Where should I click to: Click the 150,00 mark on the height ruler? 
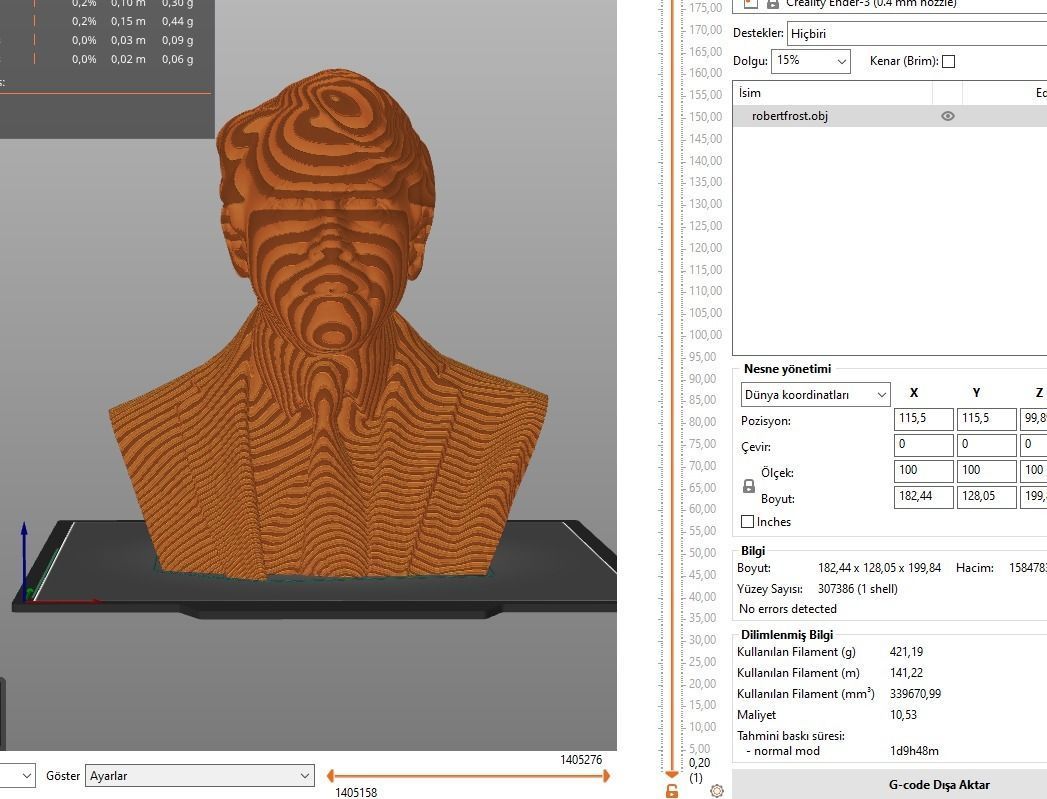coord(705,116)
